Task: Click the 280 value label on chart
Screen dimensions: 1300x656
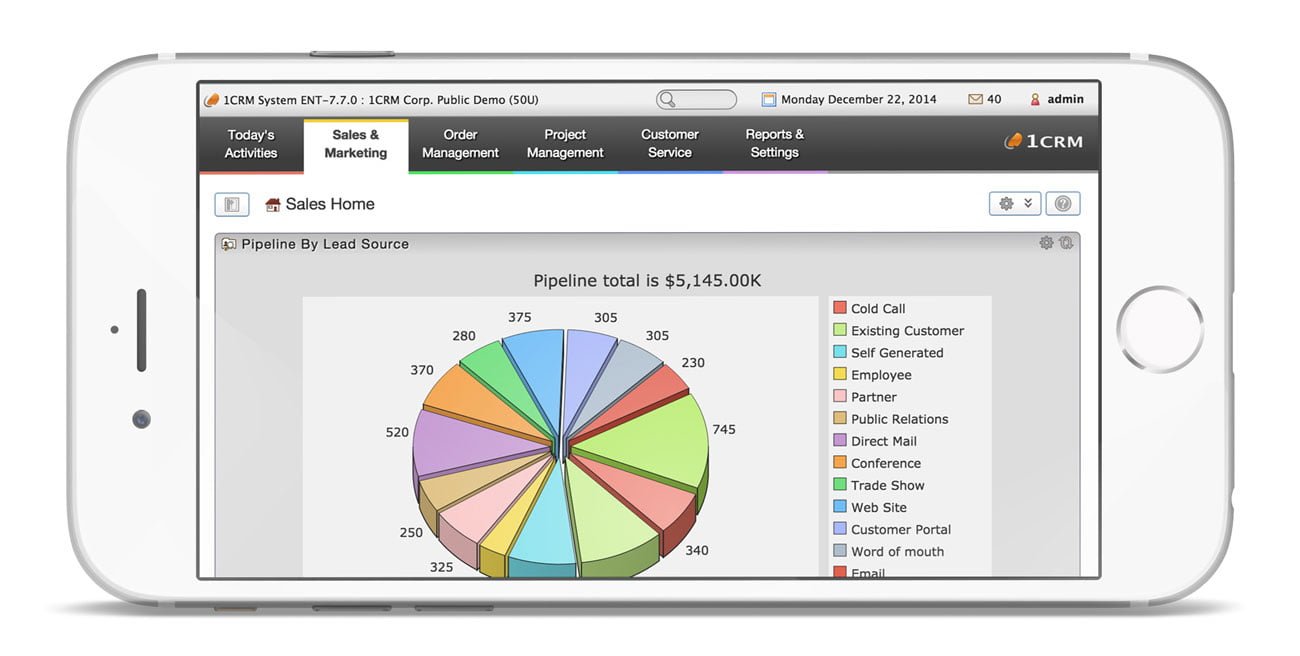Action: click(x=464, y=335)
